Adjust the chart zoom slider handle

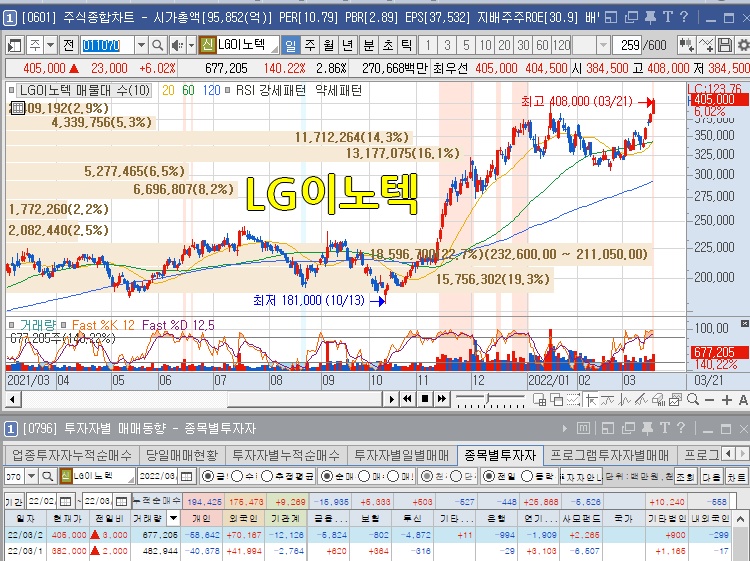pos(487,398)
